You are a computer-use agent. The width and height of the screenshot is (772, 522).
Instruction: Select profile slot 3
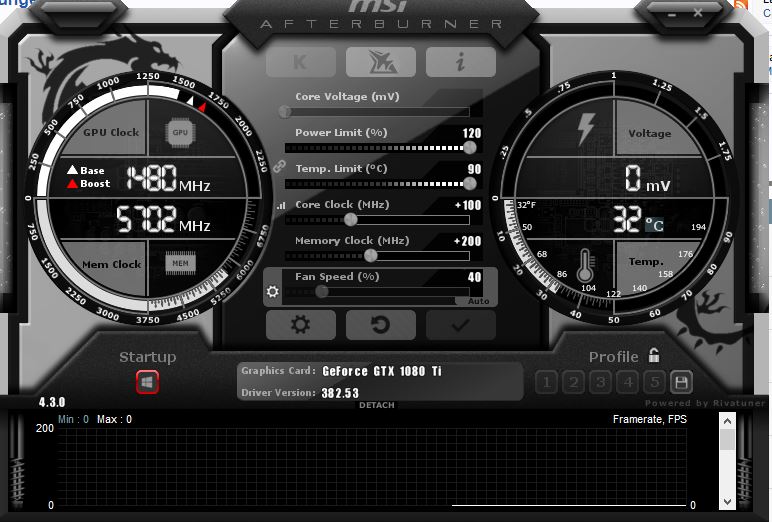pyautogui.click(x=601, y=382)
